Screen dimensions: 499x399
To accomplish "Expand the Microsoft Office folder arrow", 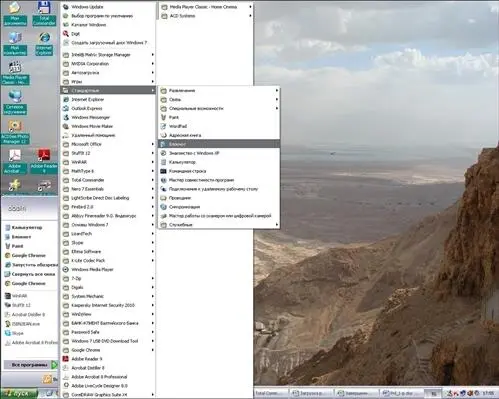I will [153, 144].
